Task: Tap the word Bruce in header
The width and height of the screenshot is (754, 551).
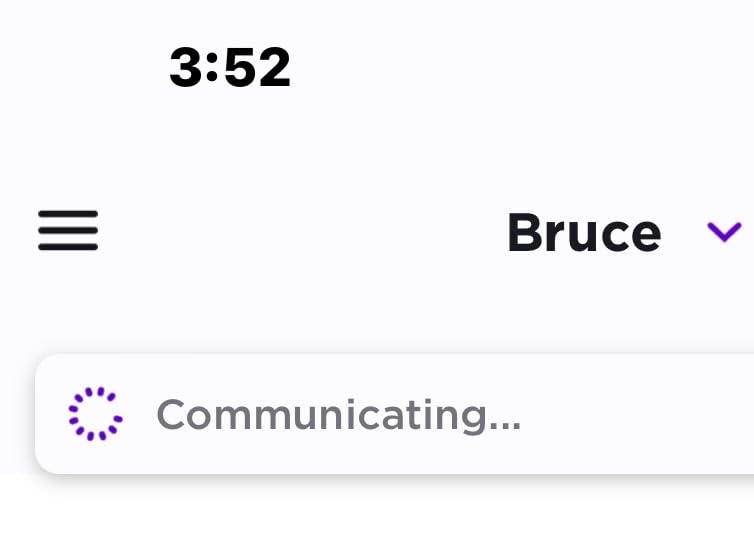Action: tap(584, 232)
